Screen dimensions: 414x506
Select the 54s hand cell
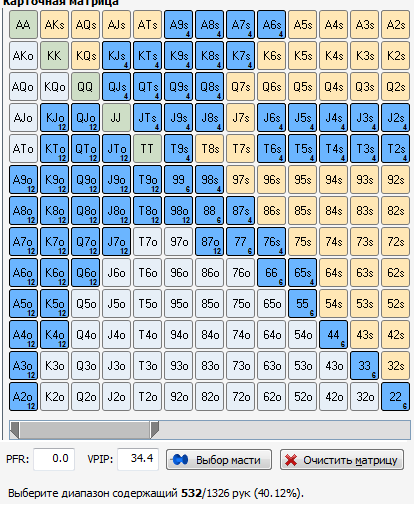point(333,304)
